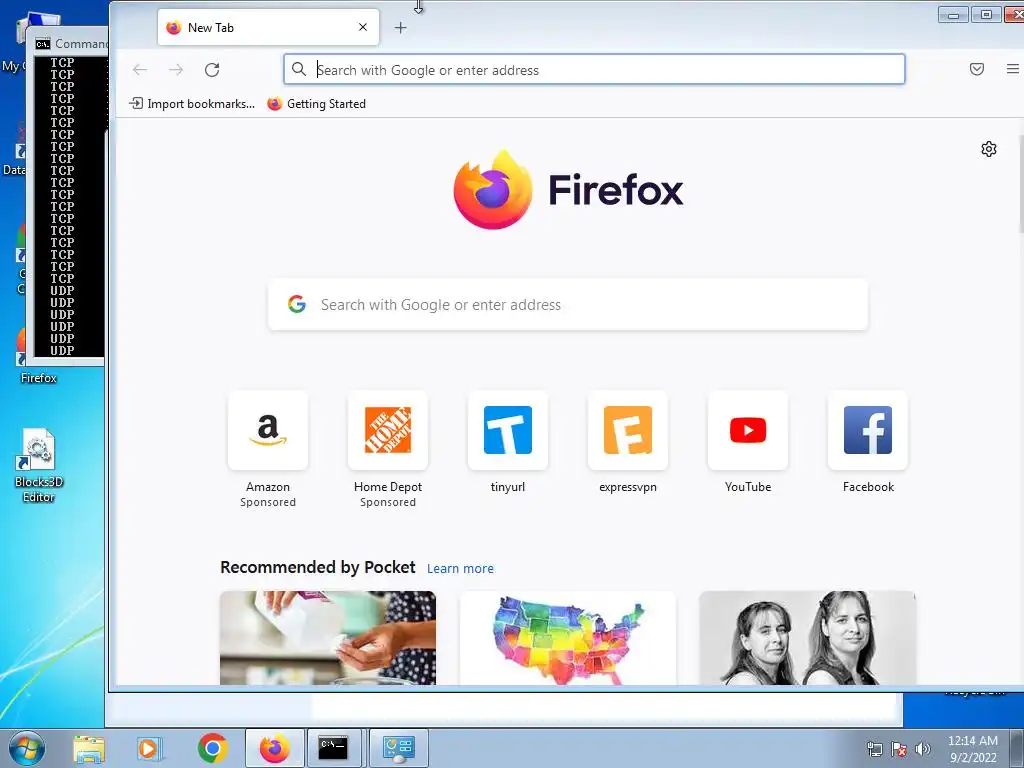Select the Firefox taskbar button
Screen dimensions: 1024x768
[x=274, y=748]
